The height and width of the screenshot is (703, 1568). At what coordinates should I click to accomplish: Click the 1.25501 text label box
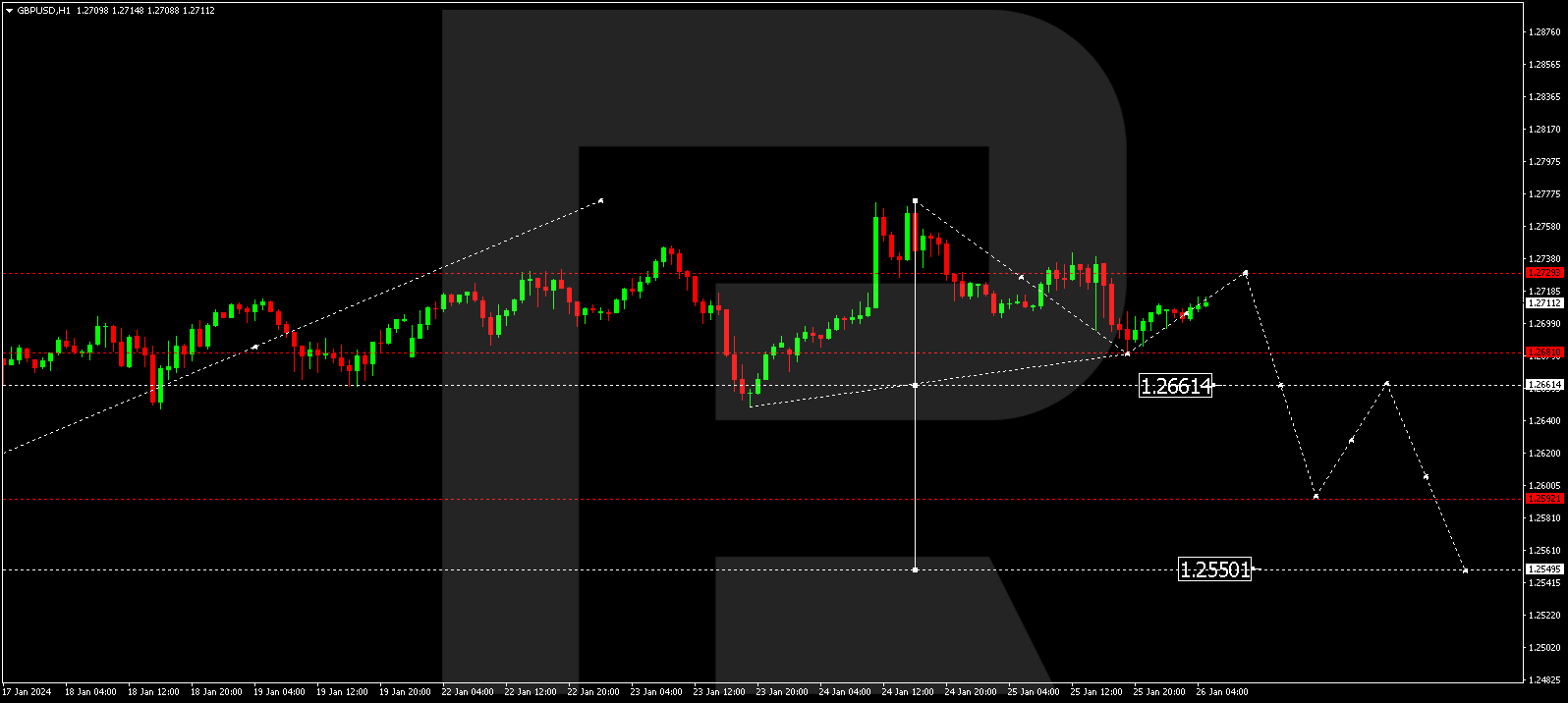[x=1214, y=569]
